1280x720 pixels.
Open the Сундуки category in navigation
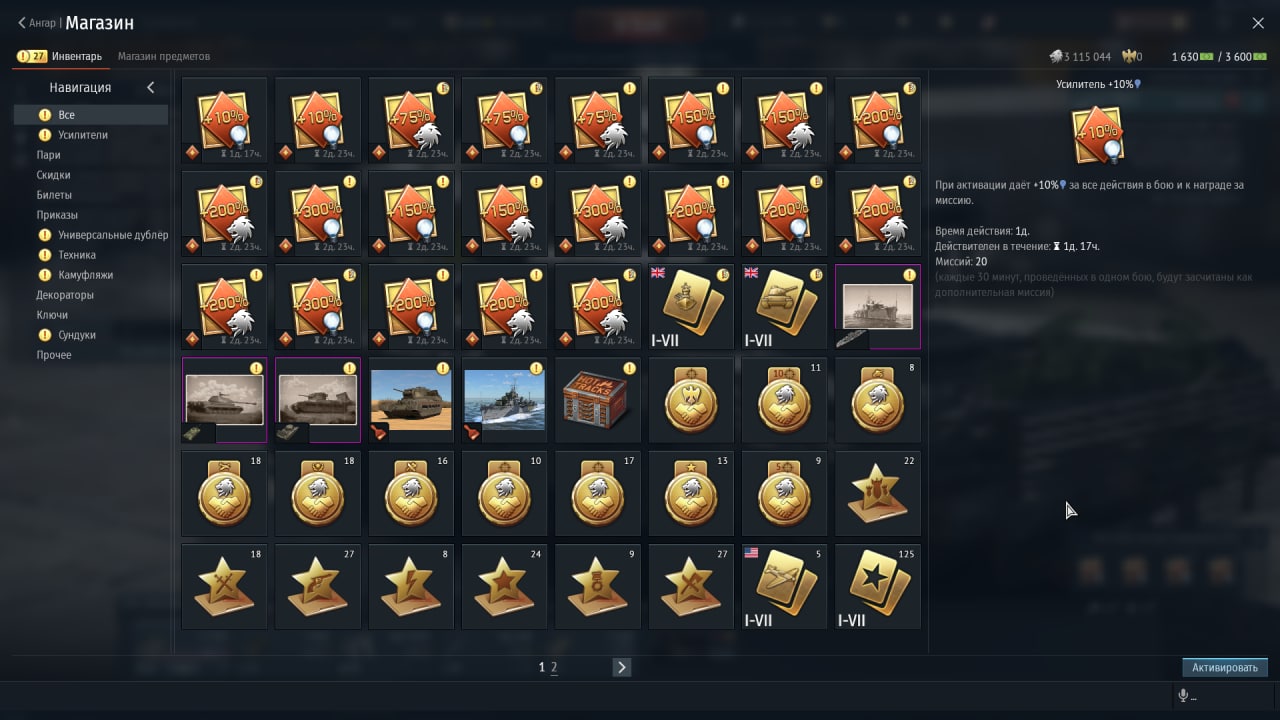click(77, 335)
